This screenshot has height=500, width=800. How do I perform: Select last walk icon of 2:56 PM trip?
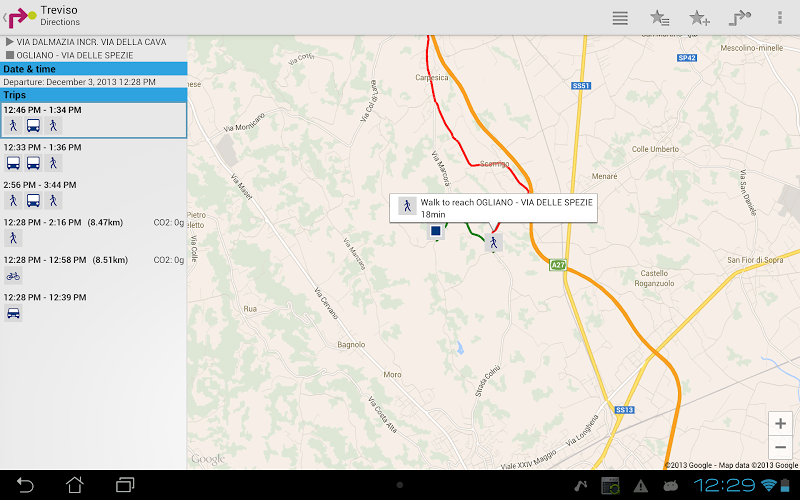pyautogui.click(x=53, y=201)
